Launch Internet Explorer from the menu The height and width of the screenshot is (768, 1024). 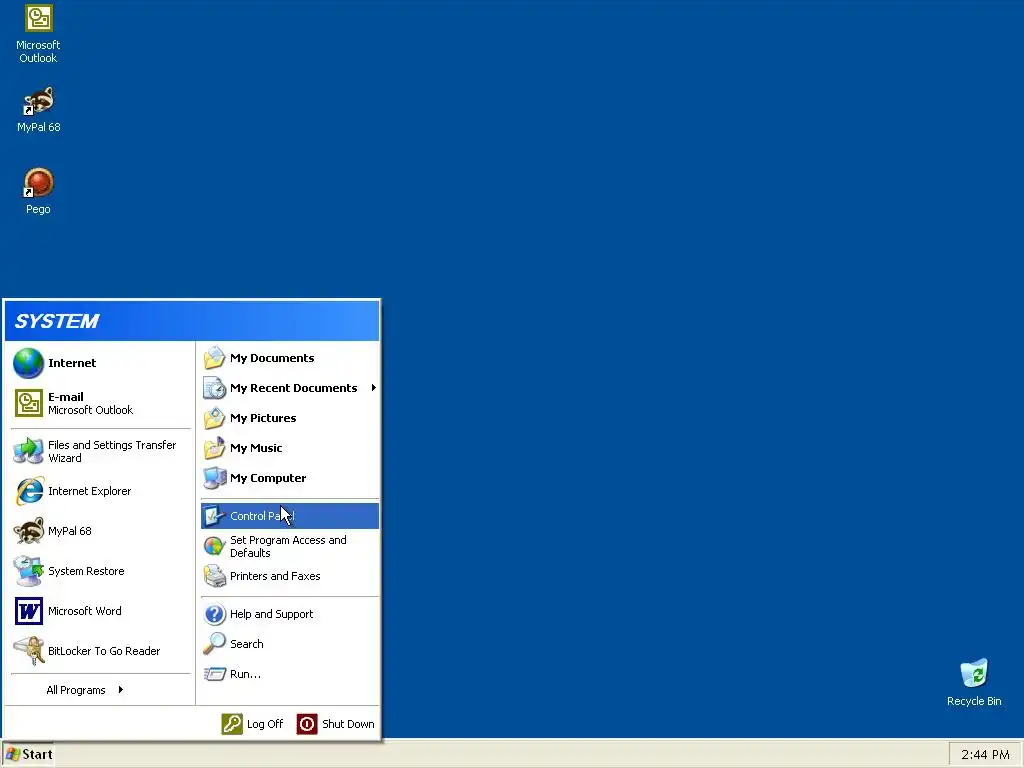[x=101, y=491]
